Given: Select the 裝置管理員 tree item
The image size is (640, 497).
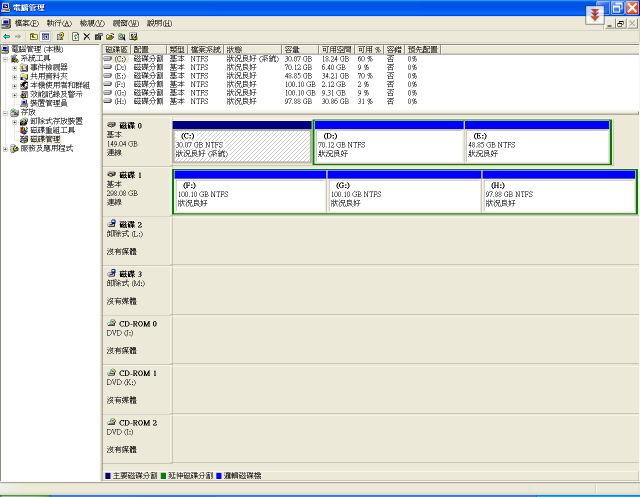Looking at the screenshot, I should click(49, 103).
